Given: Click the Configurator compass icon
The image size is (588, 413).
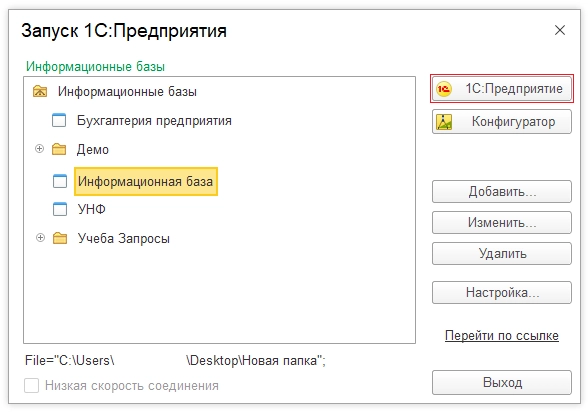Looking at the screenshot, I should pos(444,122).
